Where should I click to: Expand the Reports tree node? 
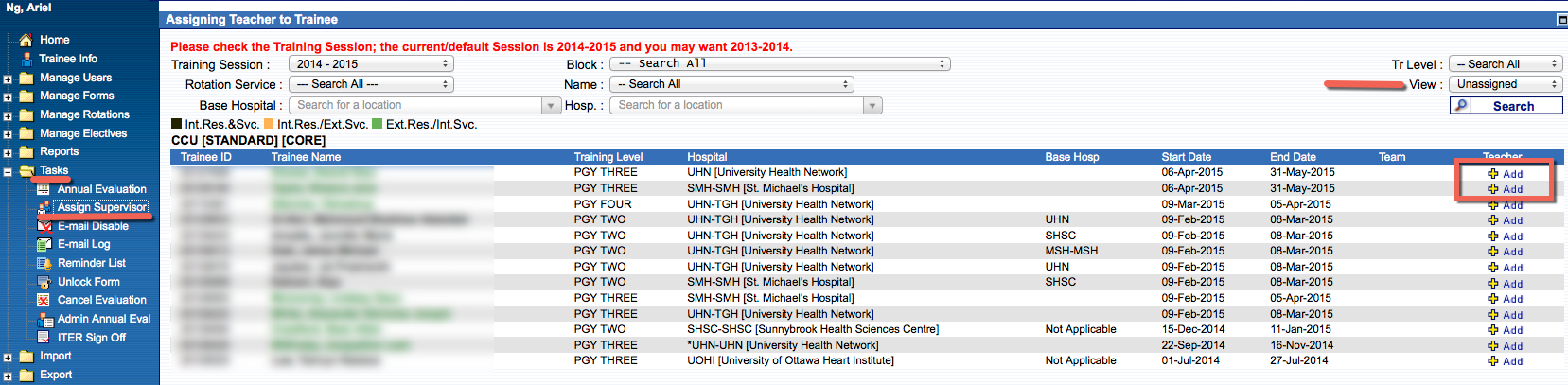[x=8, y=152]
